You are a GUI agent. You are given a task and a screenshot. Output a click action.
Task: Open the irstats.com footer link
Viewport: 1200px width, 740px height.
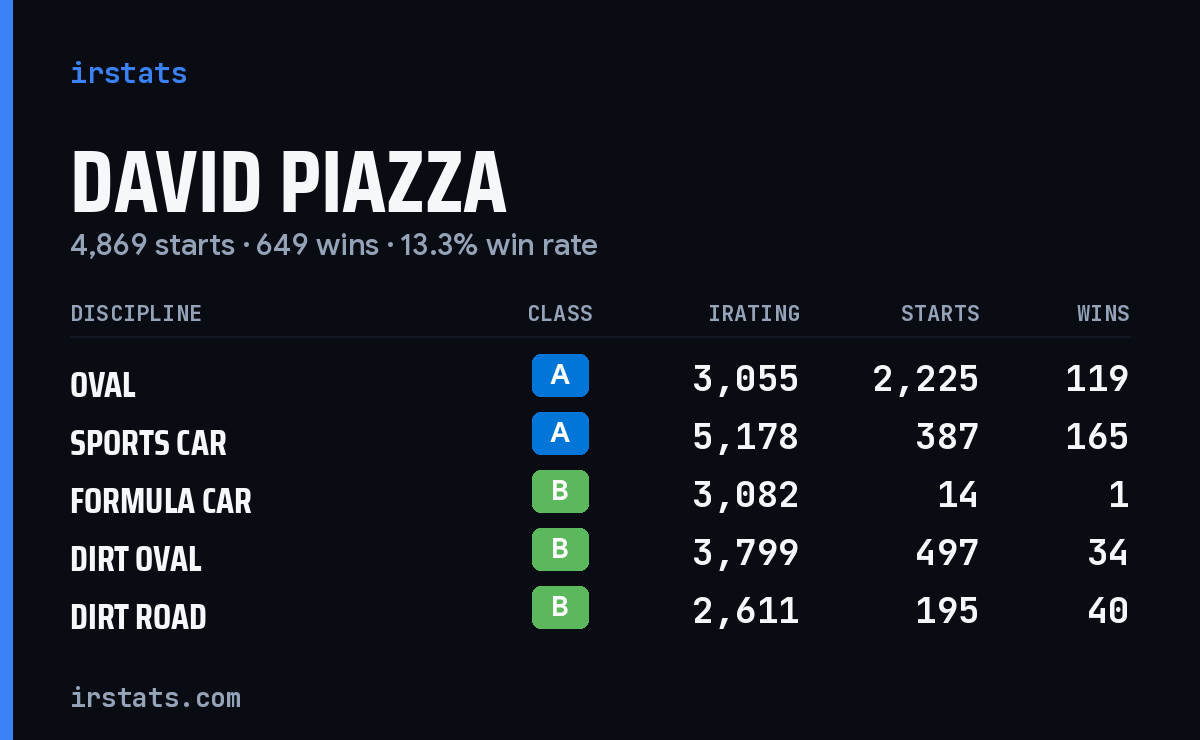pyautogui.click(x=156, y=697)
